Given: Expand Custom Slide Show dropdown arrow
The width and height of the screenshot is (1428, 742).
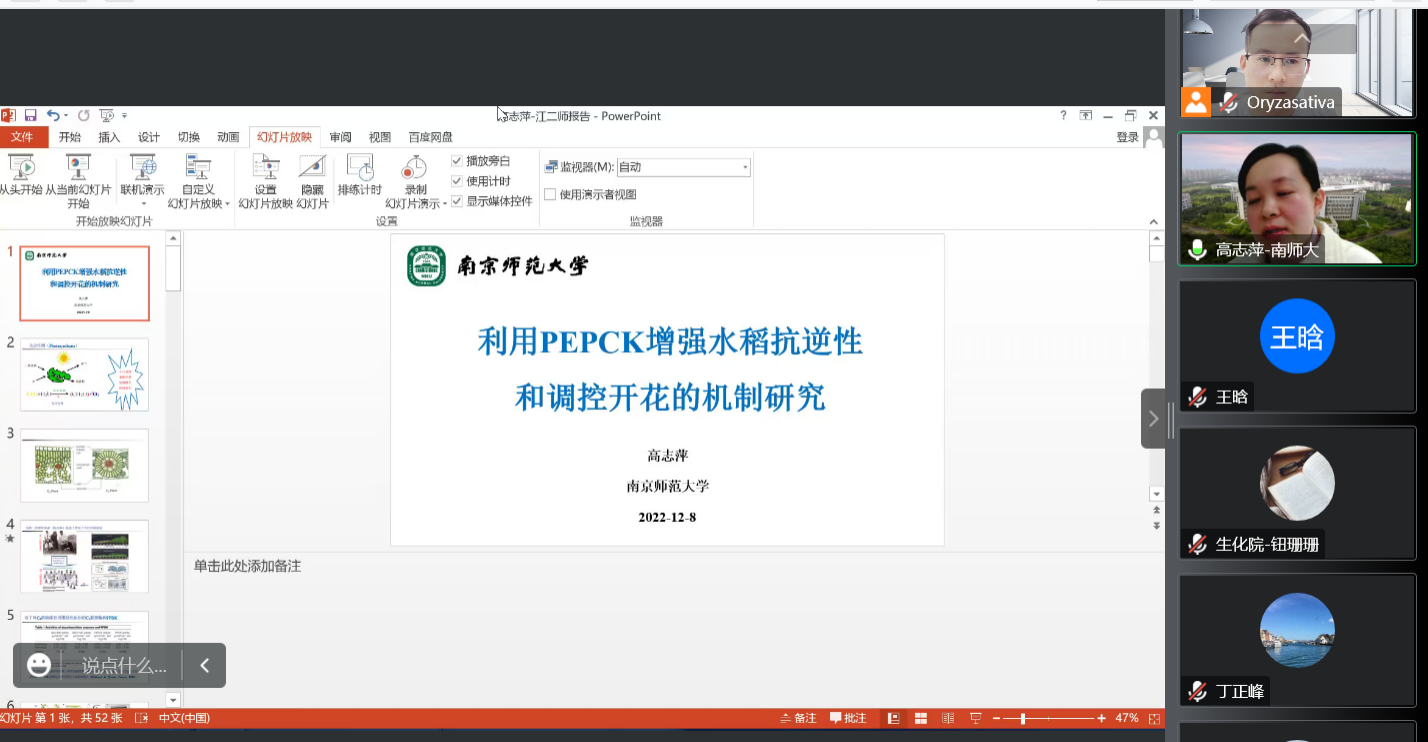Looking at the screenshot, I should click(228, 204).
